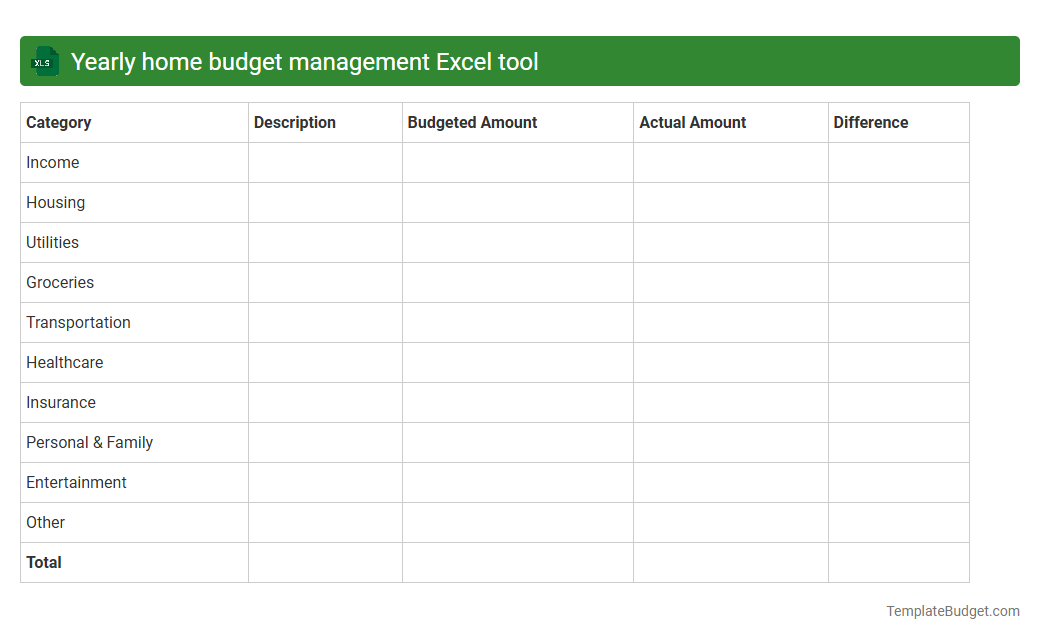
Task: Click the green XLS file icon
Action: 44,61
